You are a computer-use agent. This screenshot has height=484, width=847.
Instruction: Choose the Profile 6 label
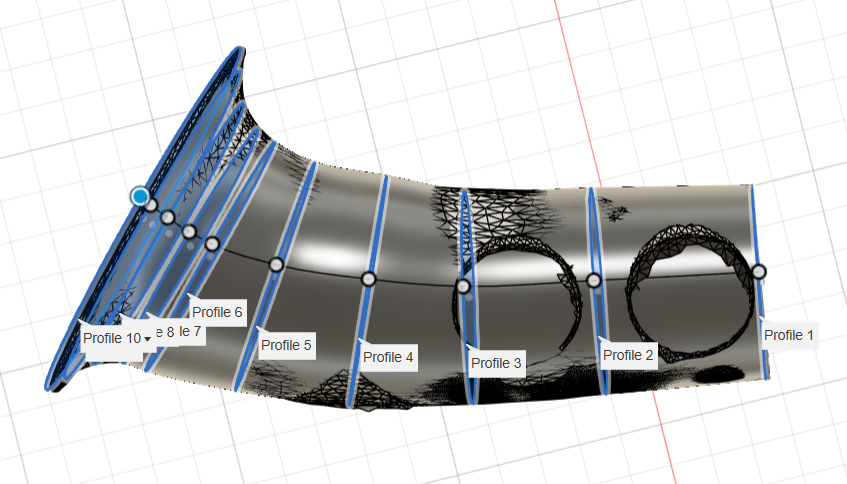[x=217, y=312]
